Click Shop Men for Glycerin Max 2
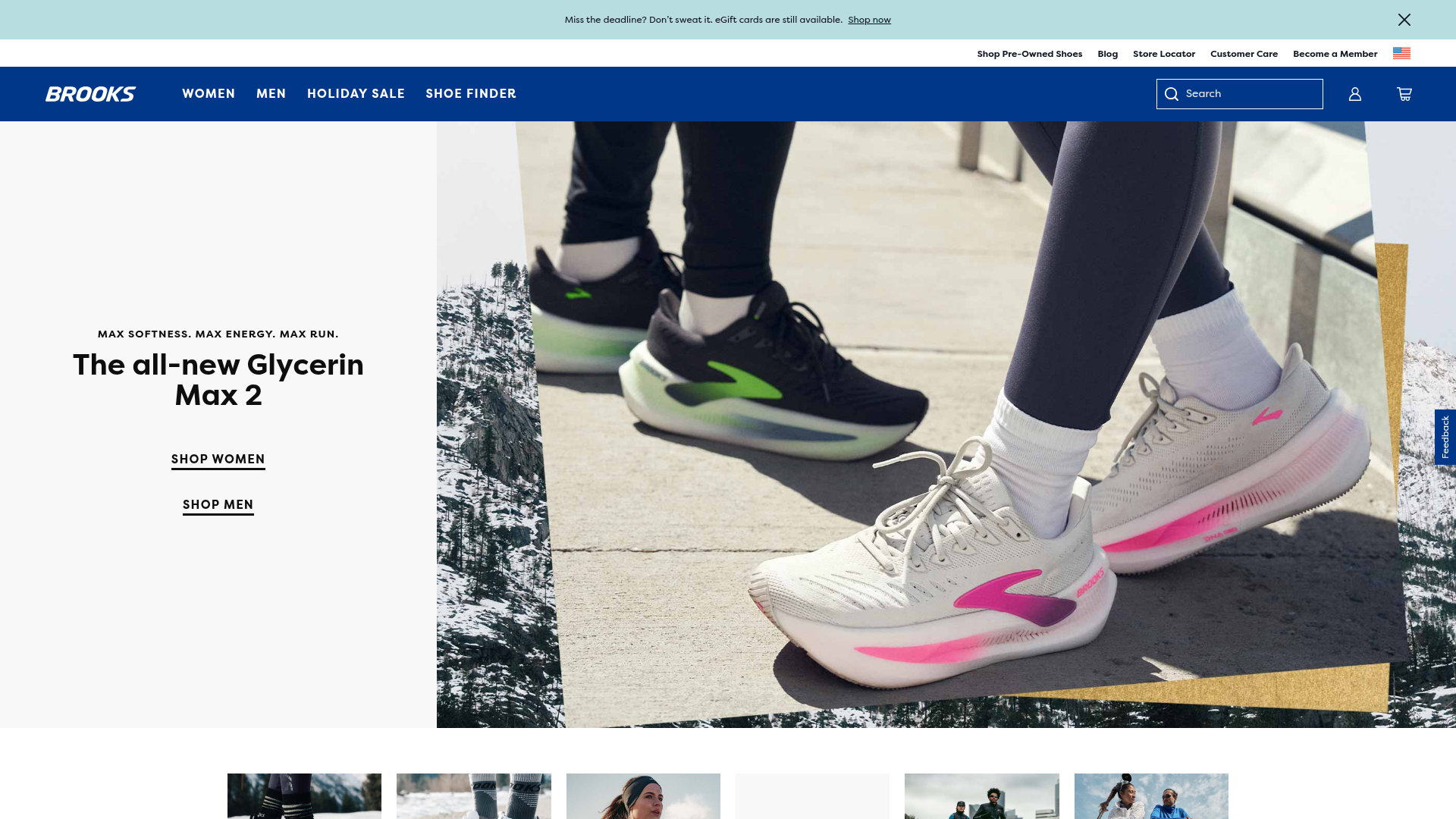1456x819 pixels. 218,505
